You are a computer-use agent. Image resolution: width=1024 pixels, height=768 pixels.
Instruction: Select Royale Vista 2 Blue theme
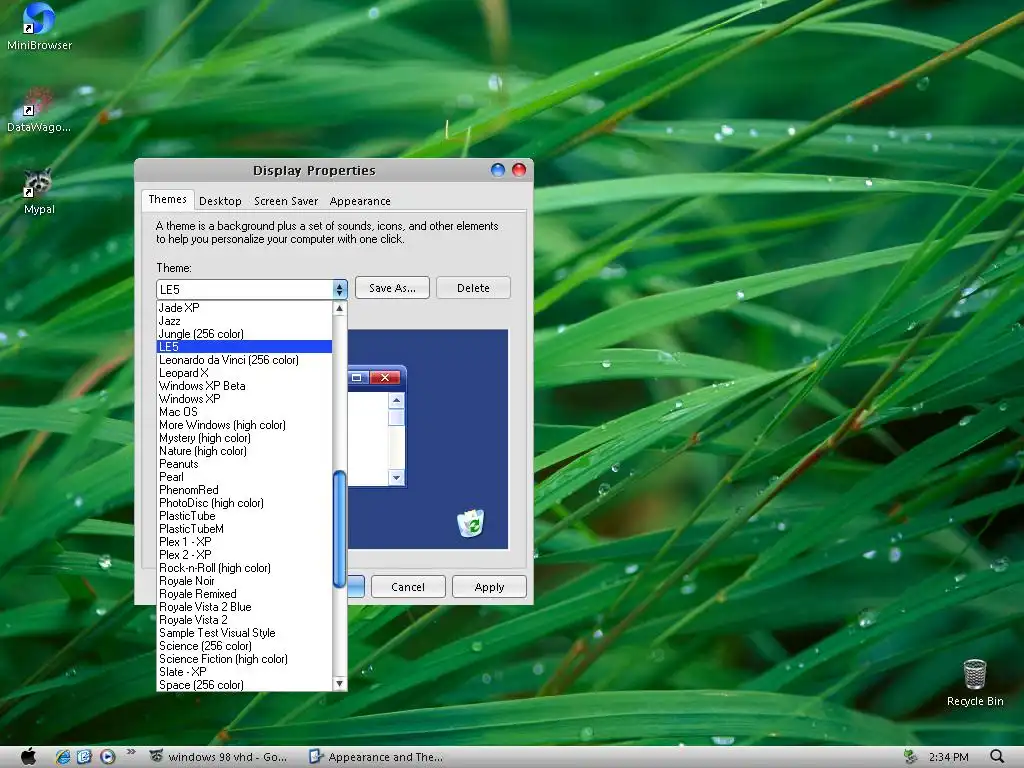[x=244, y=607]
